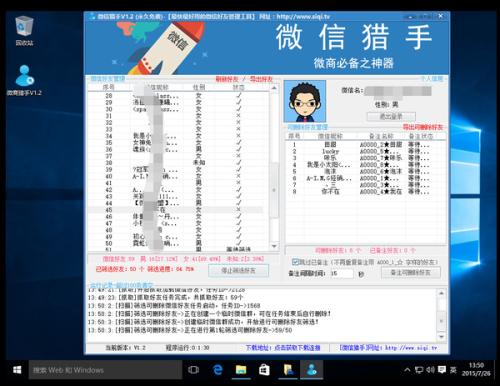Screen dimensions: 500x386
Task: Select deletable friend row 6 A-I.M.G
Action: pyautogui.click(x=365, y=179)
